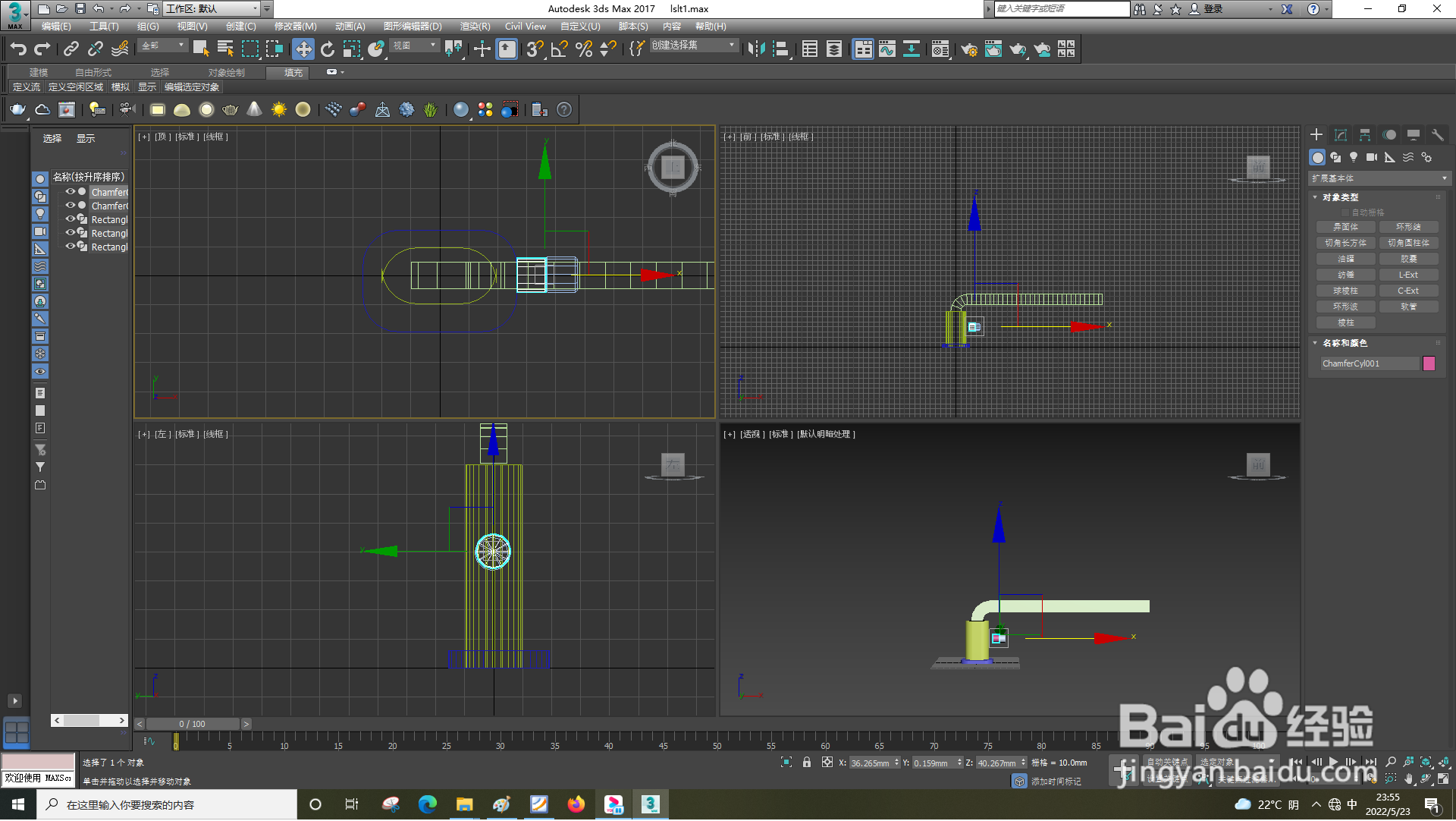Toggle the Lights category icon in Create panel
This screenshot has height=821, width=1456.
1354,158
